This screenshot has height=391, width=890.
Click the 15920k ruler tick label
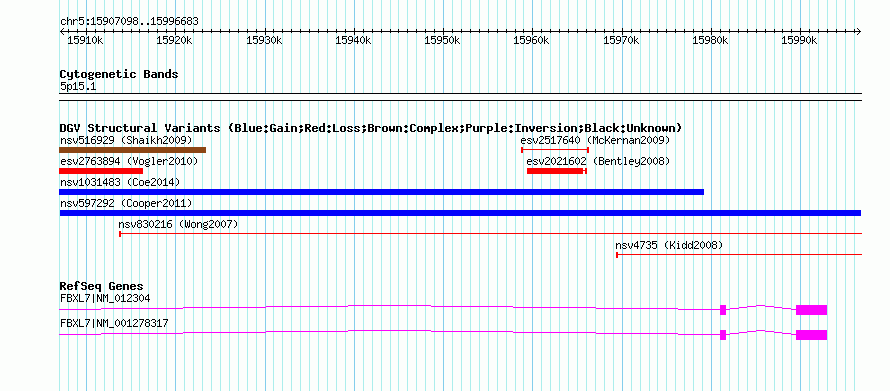175,40
